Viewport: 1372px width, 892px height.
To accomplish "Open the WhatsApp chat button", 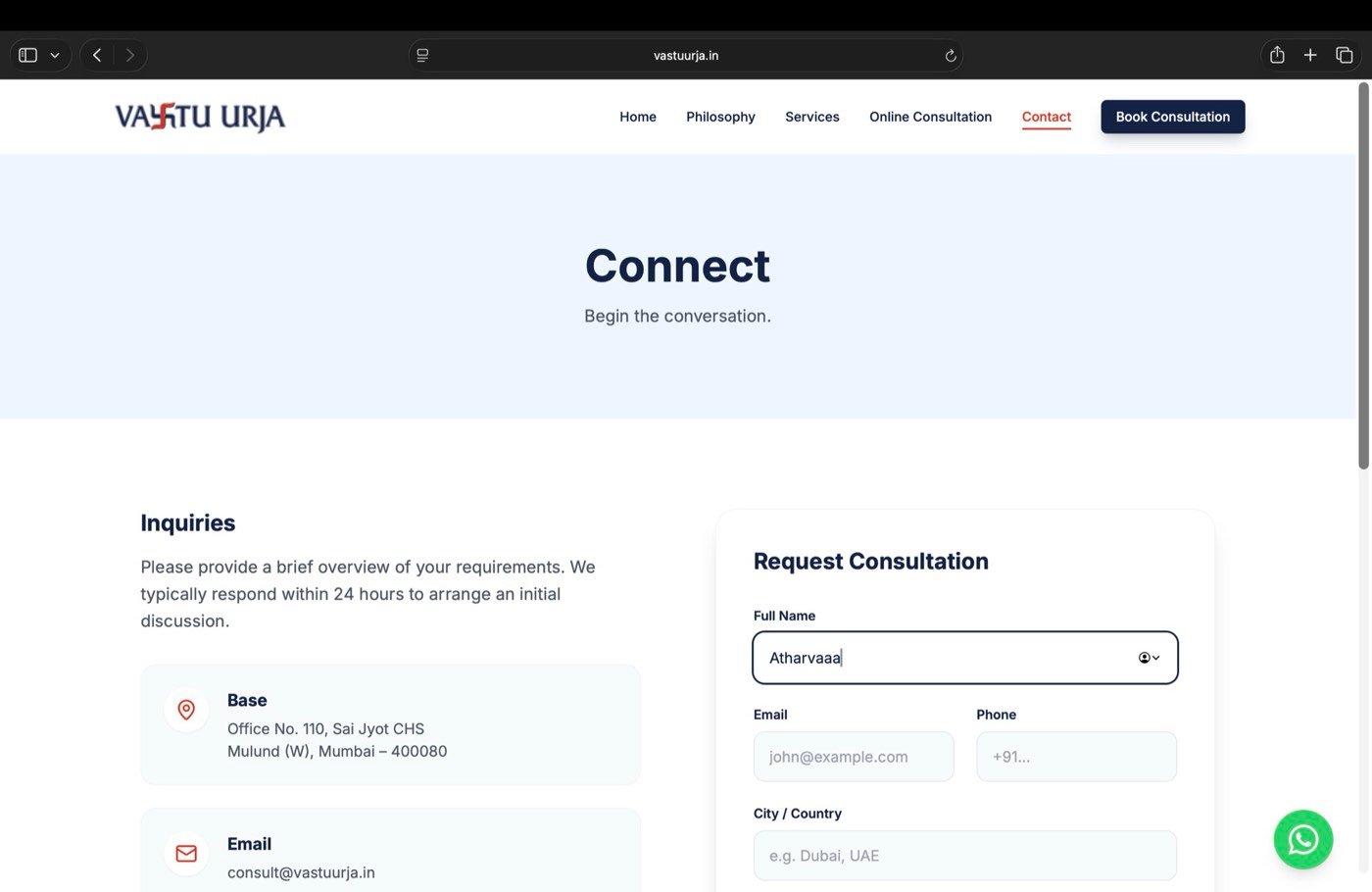I will [1303, 839].
